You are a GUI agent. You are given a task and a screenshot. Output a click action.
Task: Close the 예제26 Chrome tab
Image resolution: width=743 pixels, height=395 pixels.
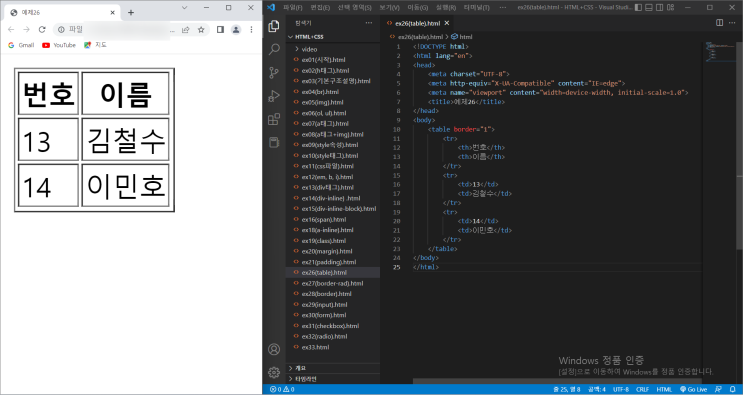tap(112, 12)
